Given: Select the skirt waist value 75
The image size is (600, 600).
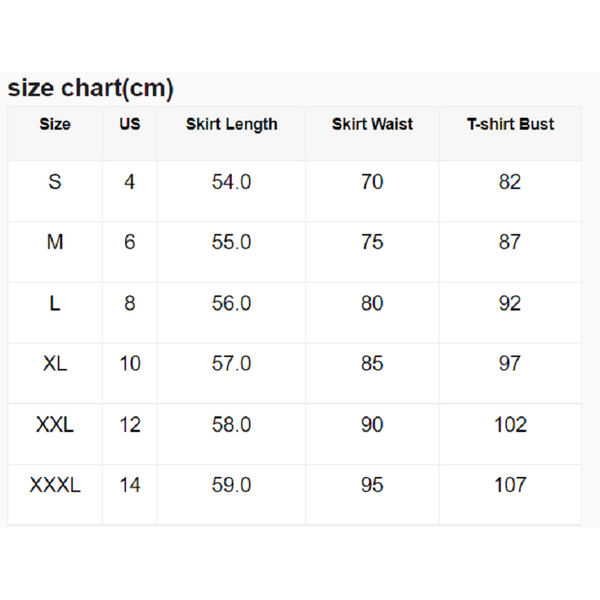Looking at the screenshot, I should pyautogui.click(x=372, y=243).
